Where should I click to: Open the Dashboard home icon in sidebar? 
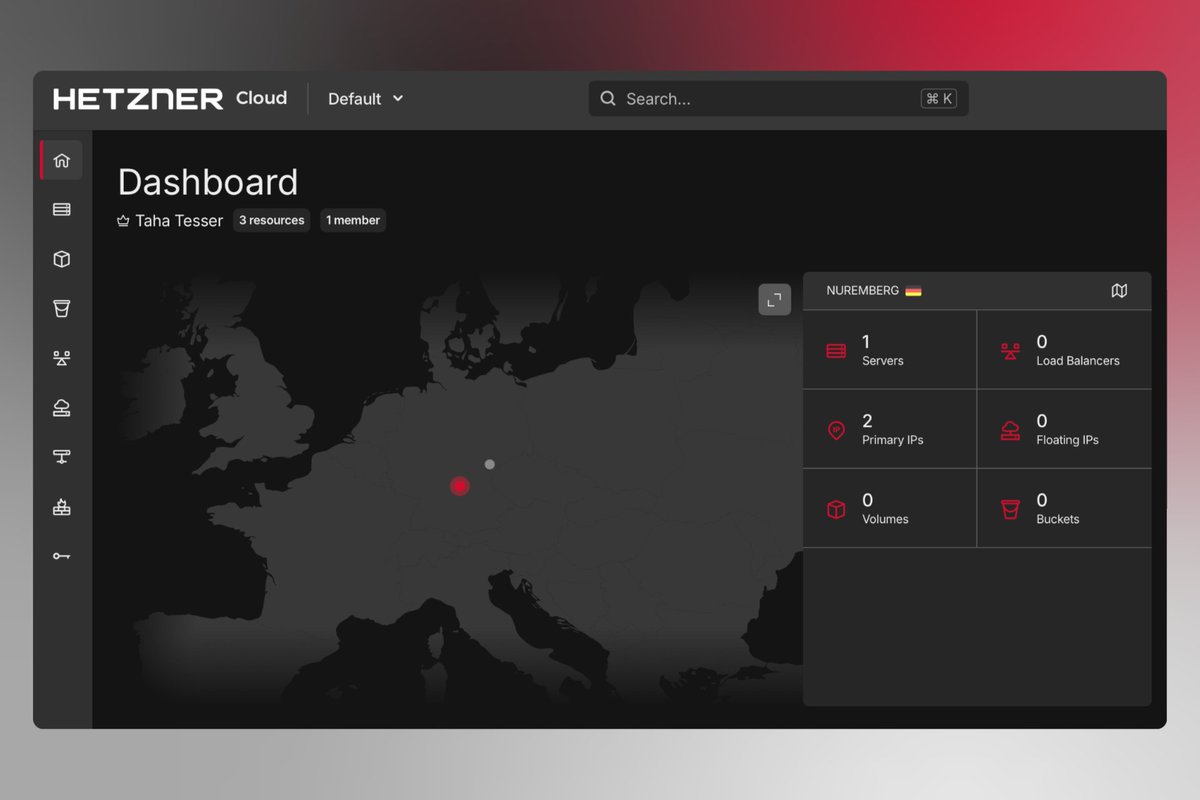point(62,160)
